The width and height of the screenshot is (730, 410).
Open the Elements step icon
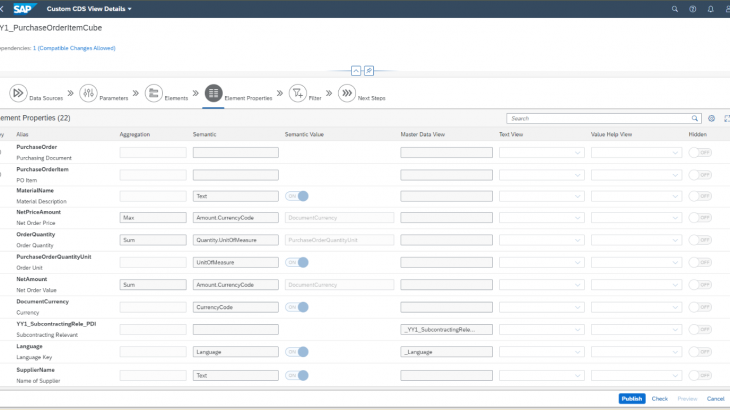154,93
